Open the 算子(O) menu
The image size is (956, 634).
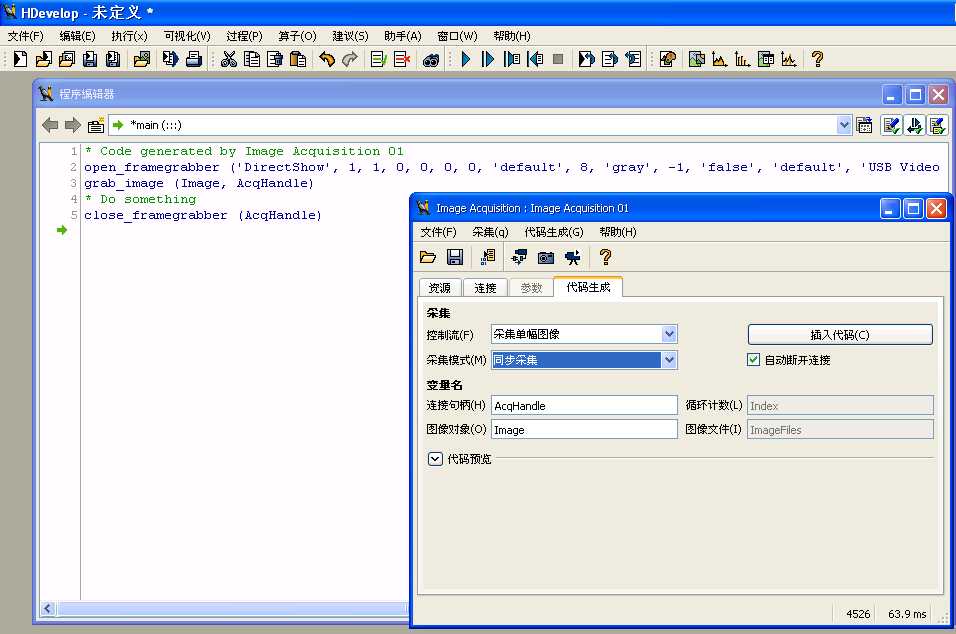point(297,36)
